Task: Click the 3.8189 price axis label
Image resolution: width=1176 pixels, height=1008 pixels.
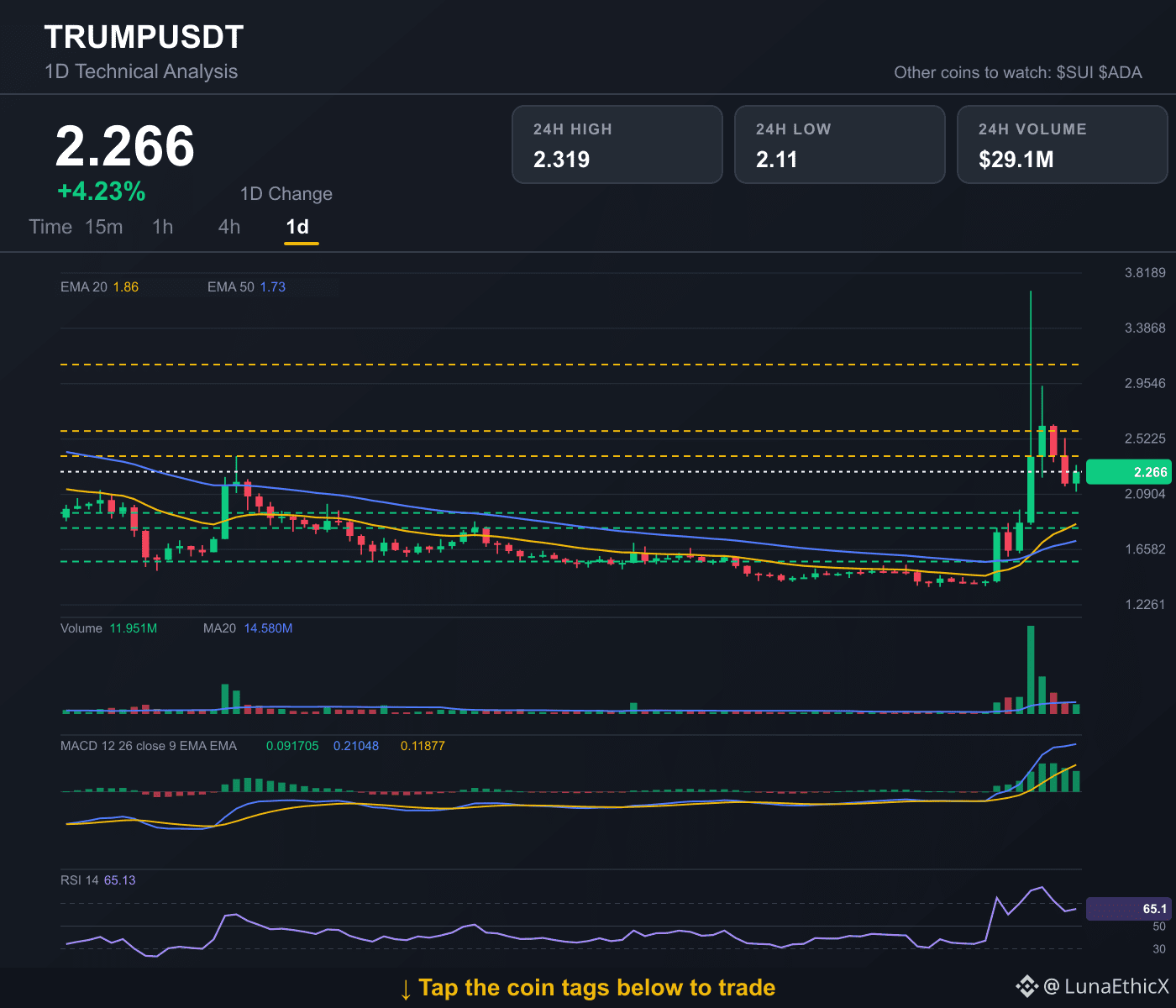Action: coord(1146,272)
